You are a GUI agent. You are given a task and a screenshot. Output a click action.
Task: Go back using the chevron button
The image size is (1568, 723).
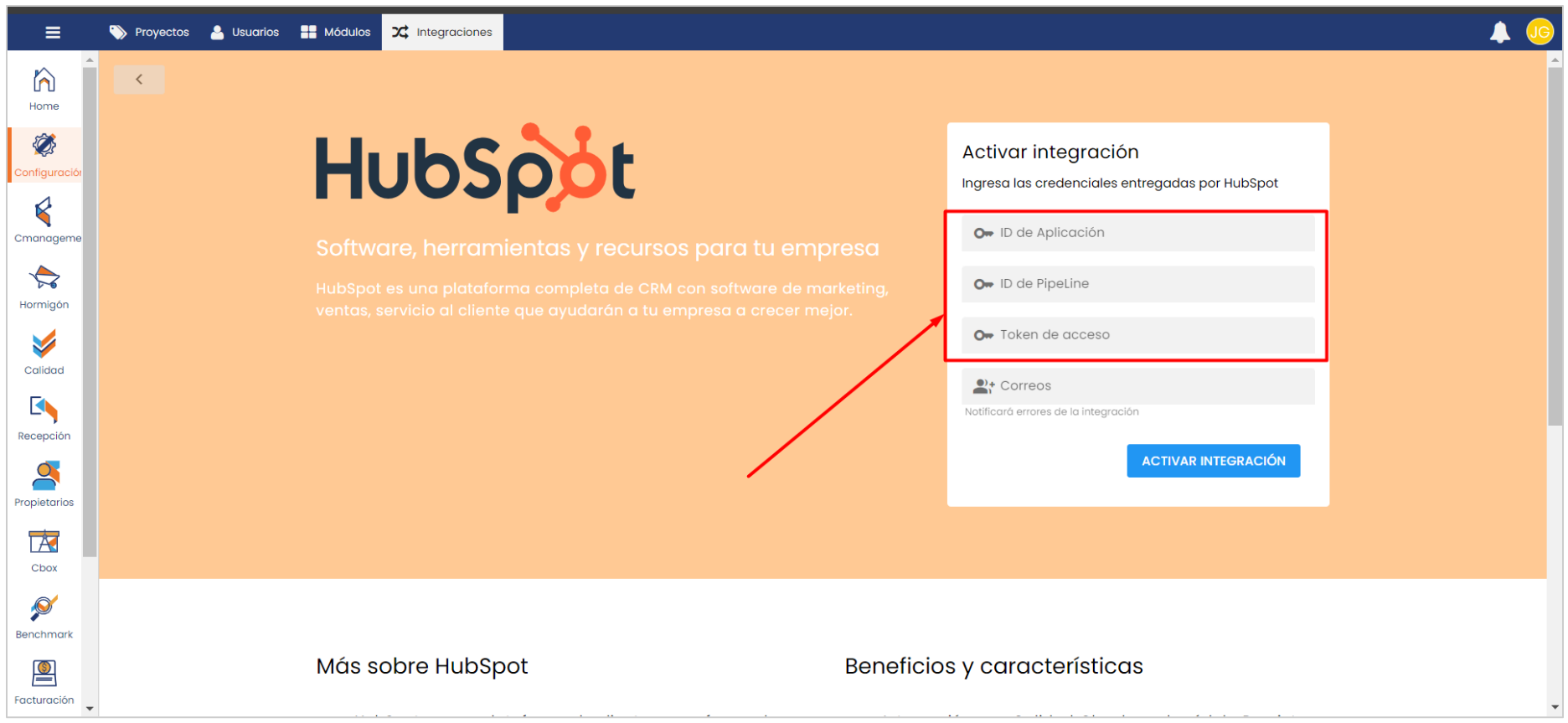click(139, 80)
